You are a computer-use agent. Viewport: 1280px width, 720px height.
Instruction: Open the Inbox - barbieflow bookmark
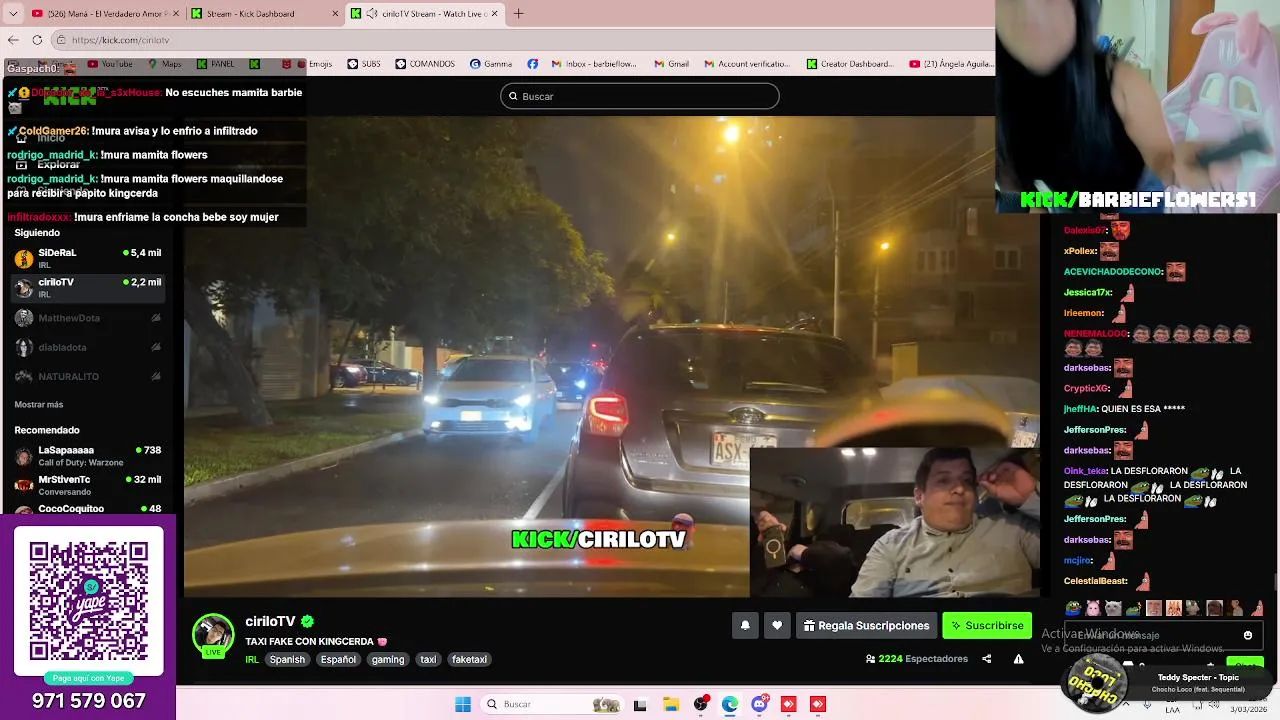(x=594, y=64)
